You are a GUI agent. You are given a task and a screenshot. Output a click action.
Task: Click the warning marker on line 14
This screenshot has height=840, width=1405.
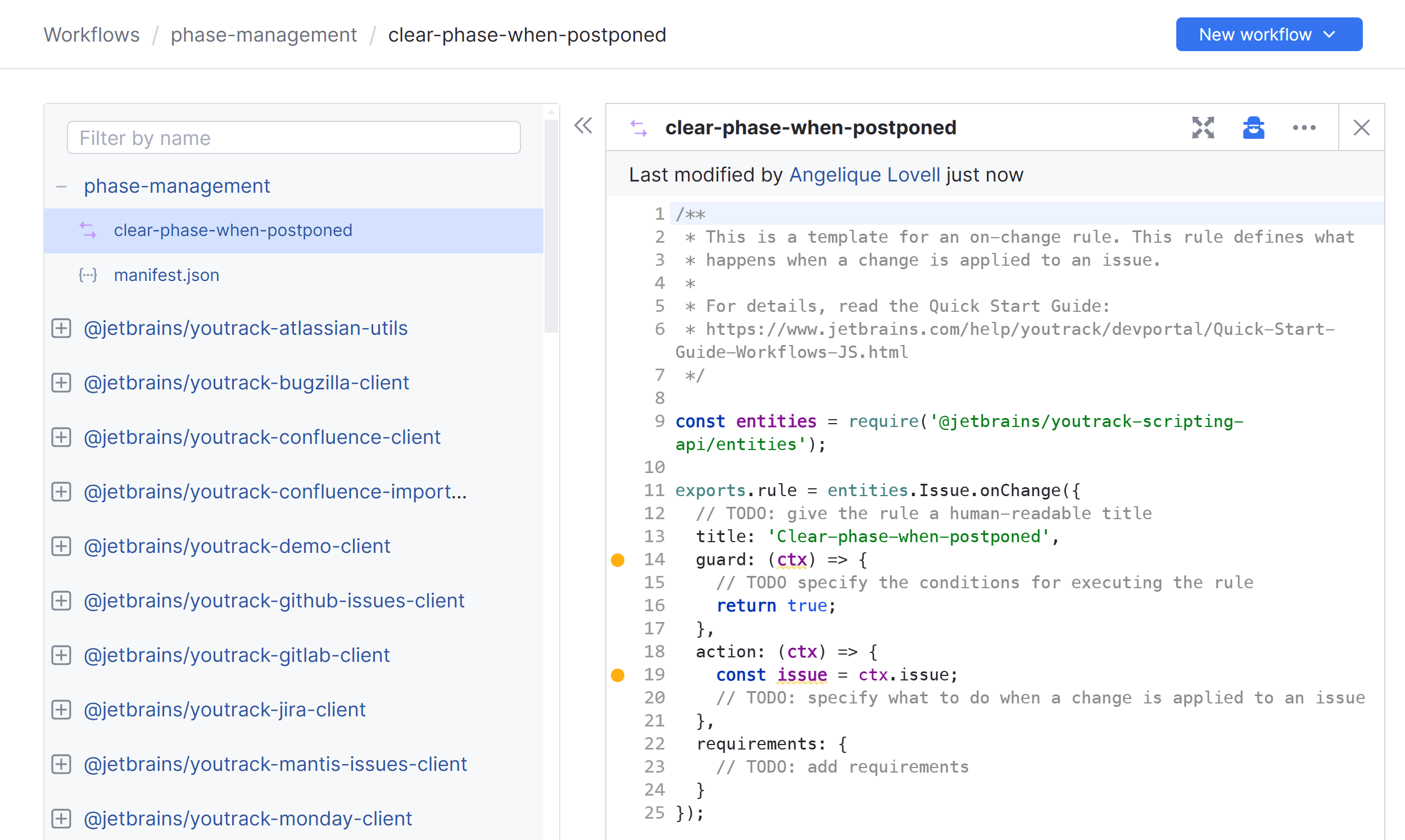(618, 560)
